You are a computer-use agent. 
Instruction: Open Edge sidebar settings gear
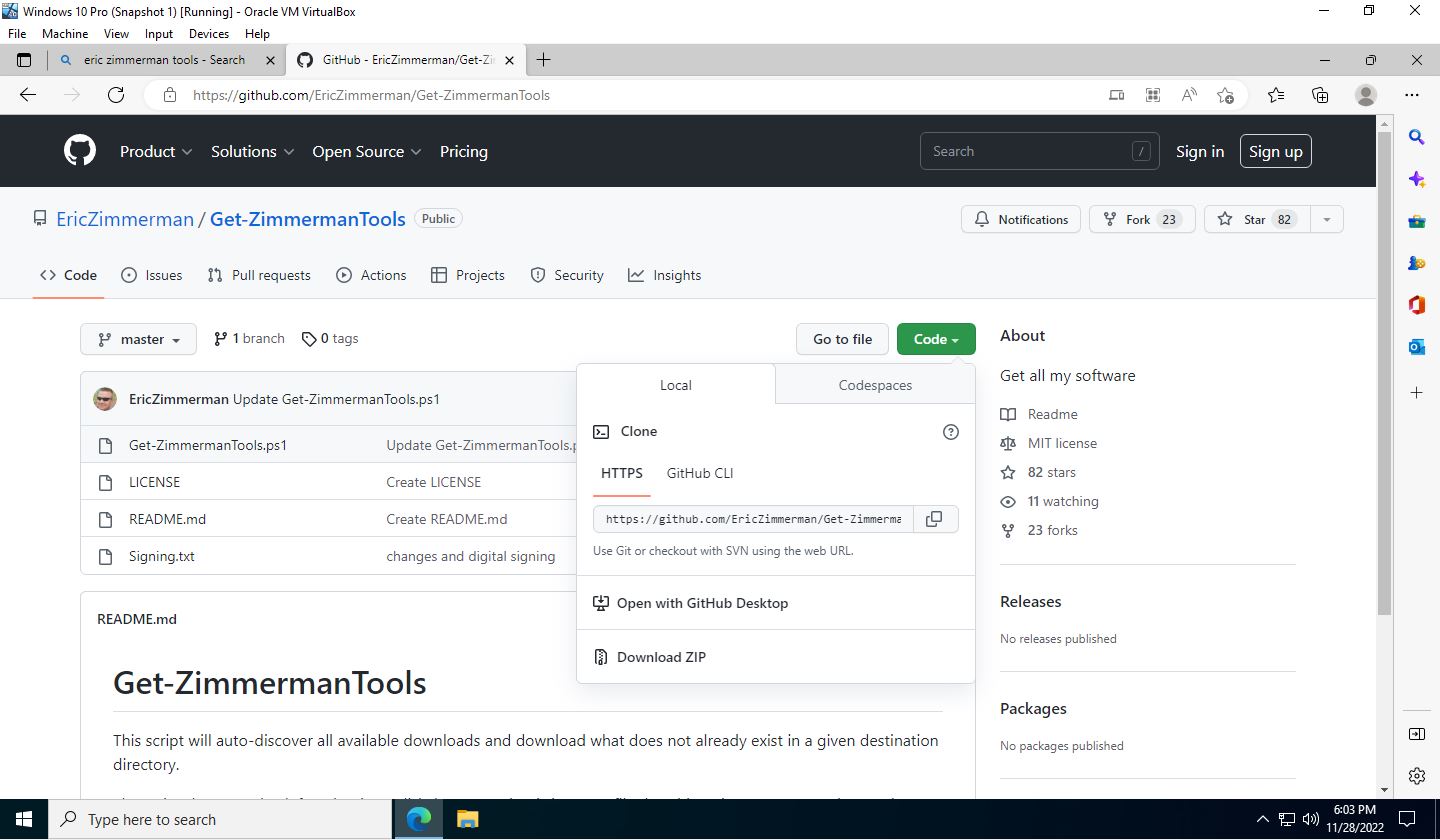(x=1416, y=776)
